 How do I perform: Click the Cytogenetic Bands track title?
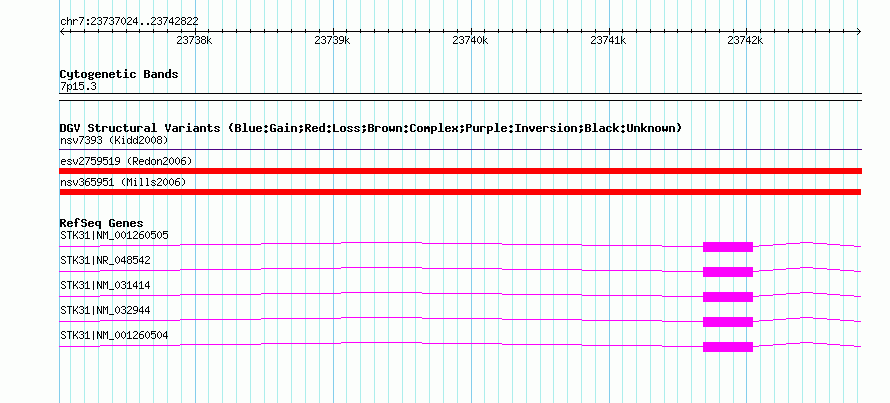coord(119,74)
